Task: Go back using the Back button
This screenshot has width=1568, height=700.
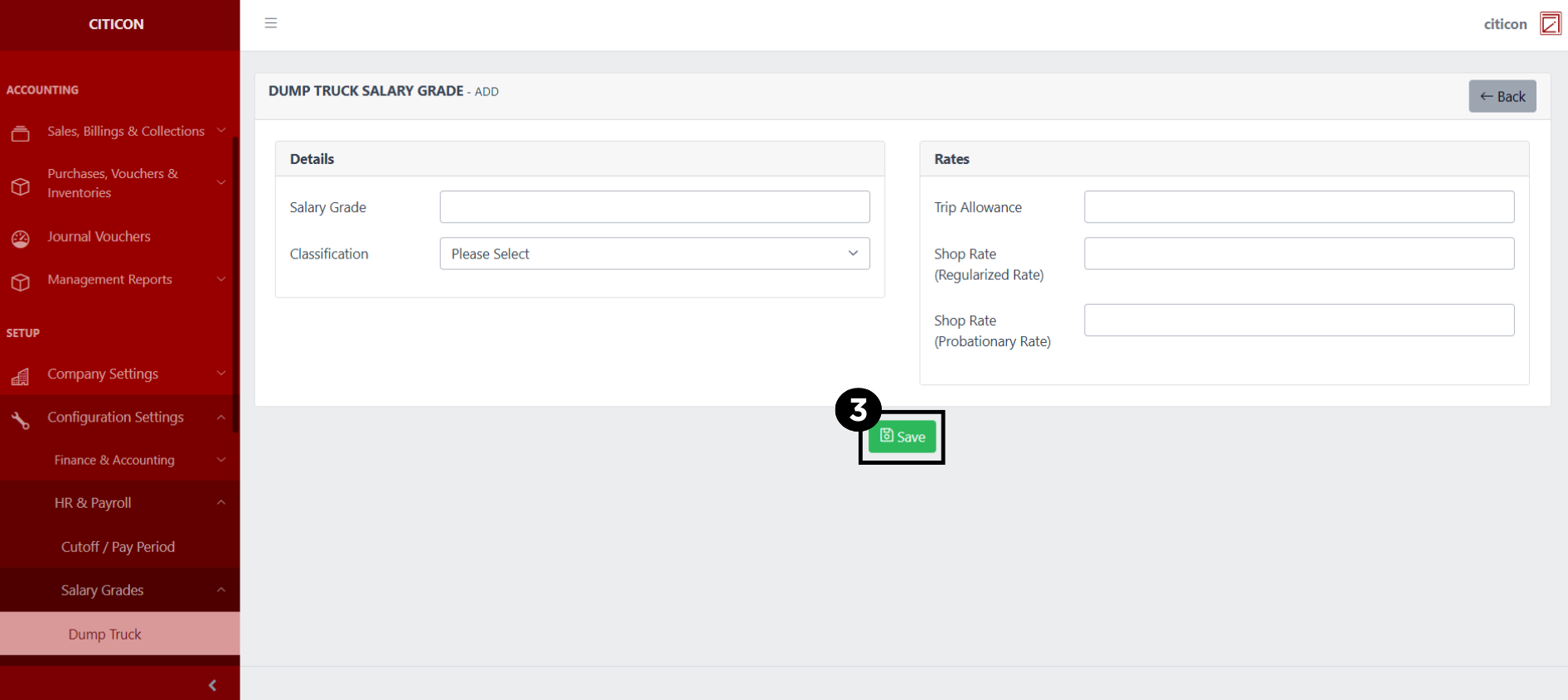Action: click(x=1502, y=97)
